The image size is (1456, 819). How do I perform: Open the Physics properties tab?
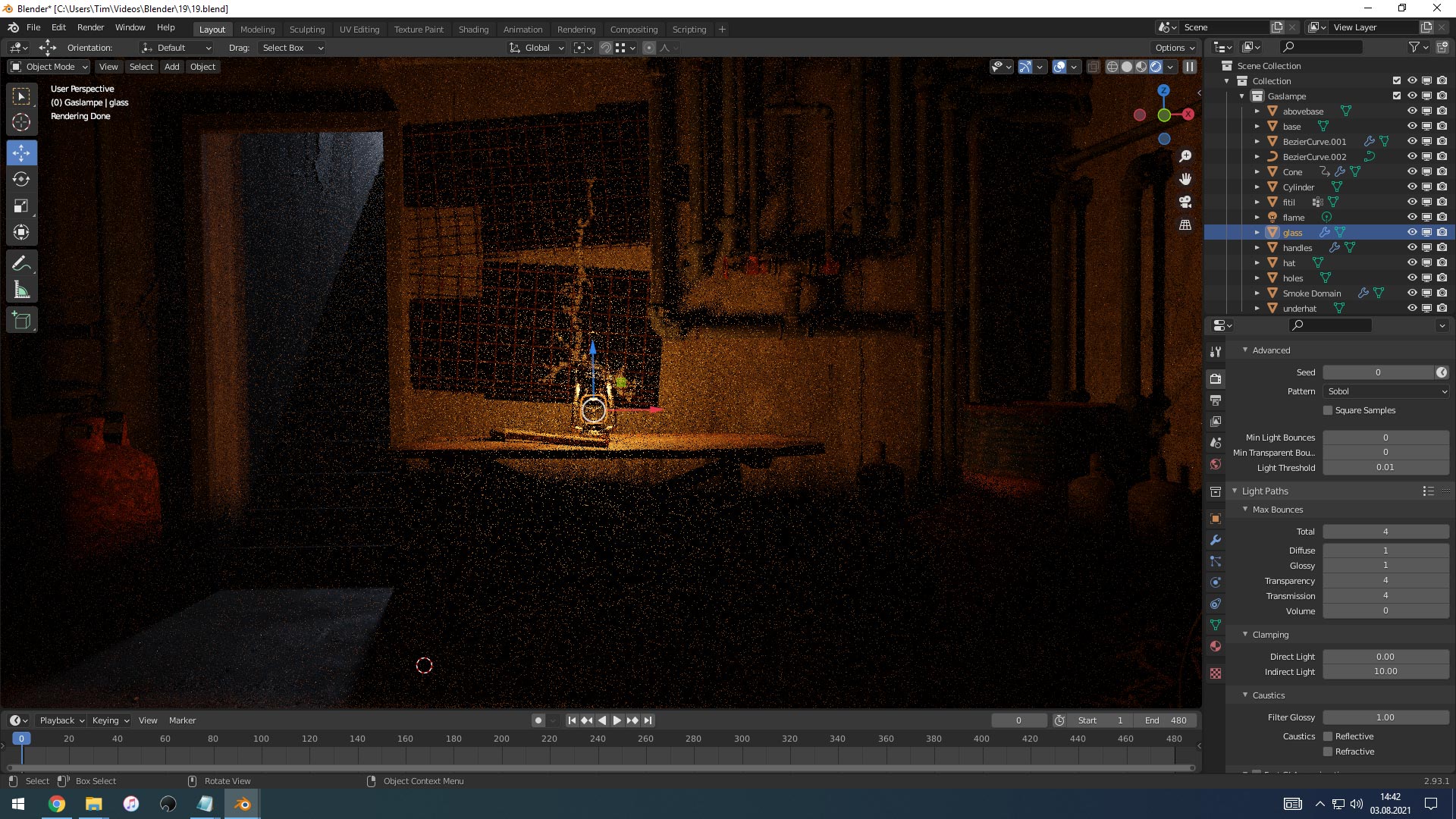[x=1216, y=582]
